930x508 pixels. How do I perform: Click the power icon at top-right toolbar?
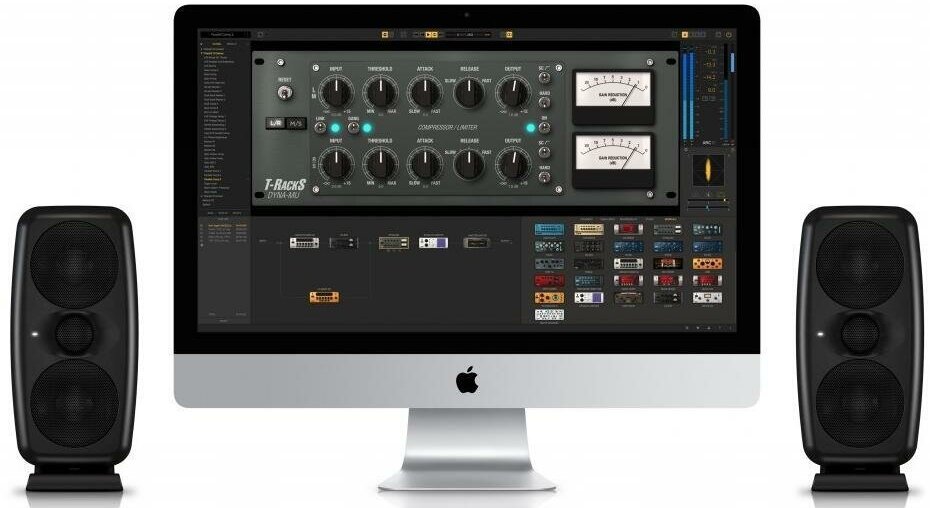(729, 35)
